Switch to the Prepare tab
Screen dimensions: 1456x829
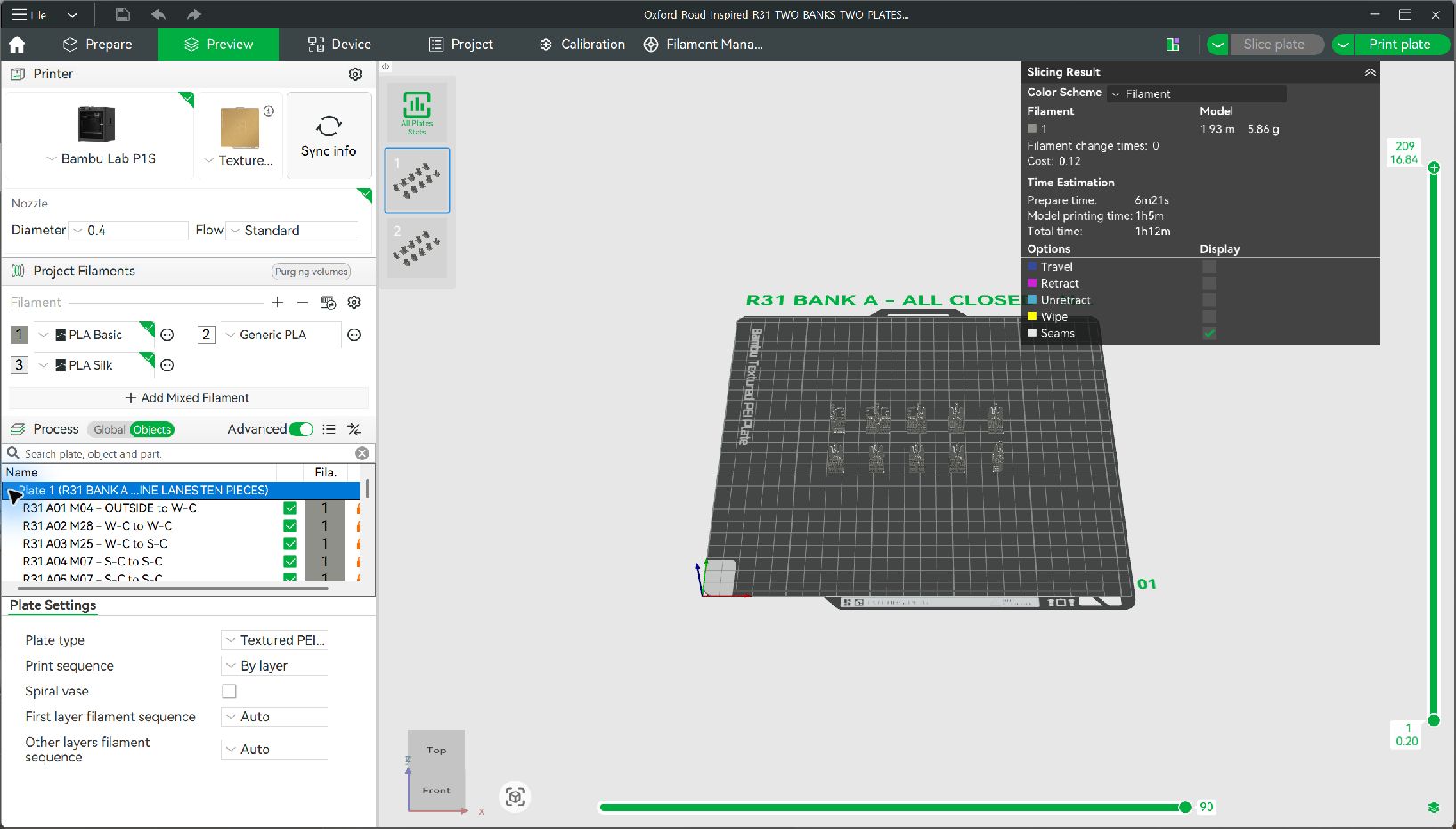click(98, 45)
